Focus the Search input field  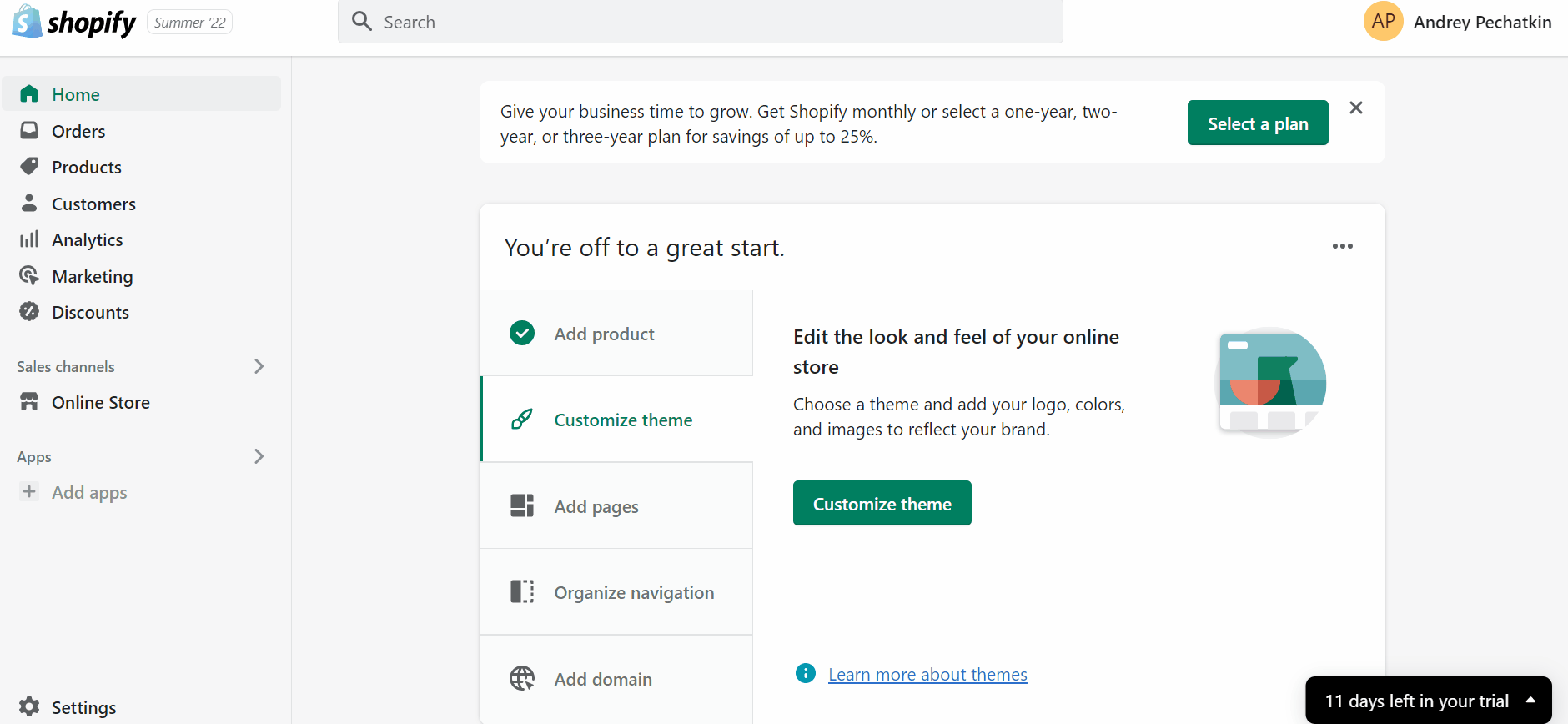(701, 22)
